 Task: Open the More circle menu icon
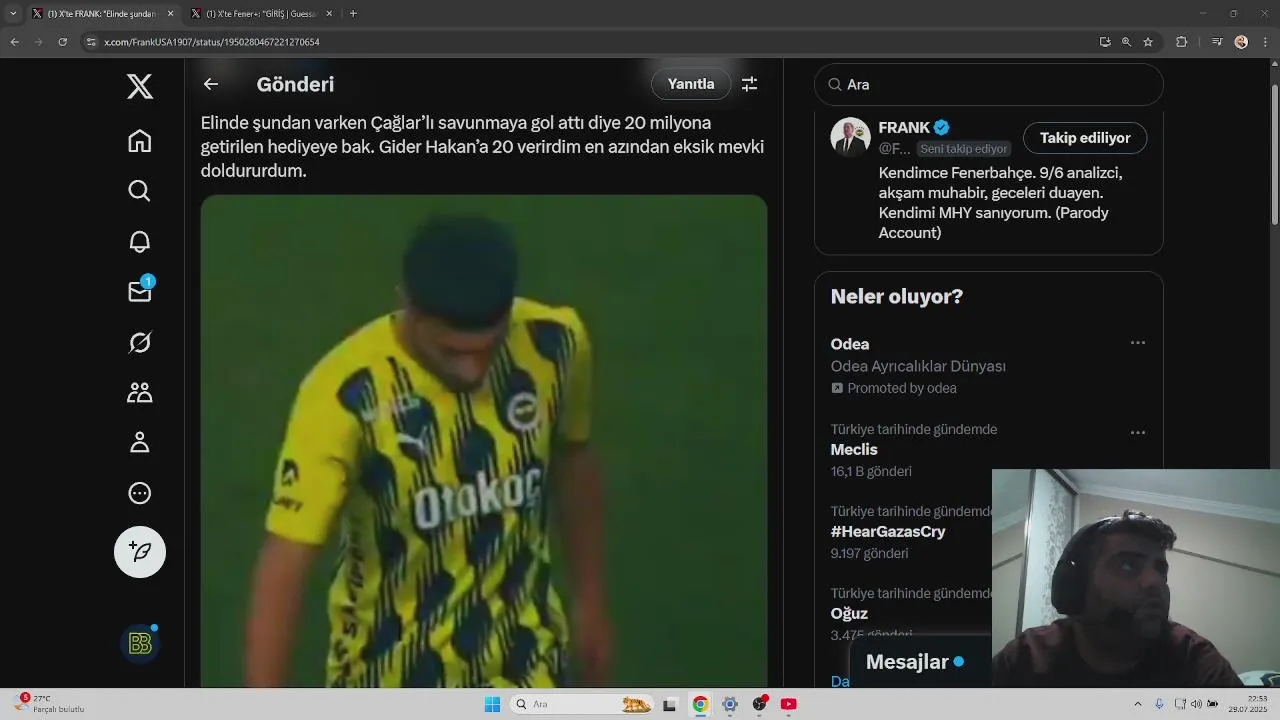140,492
